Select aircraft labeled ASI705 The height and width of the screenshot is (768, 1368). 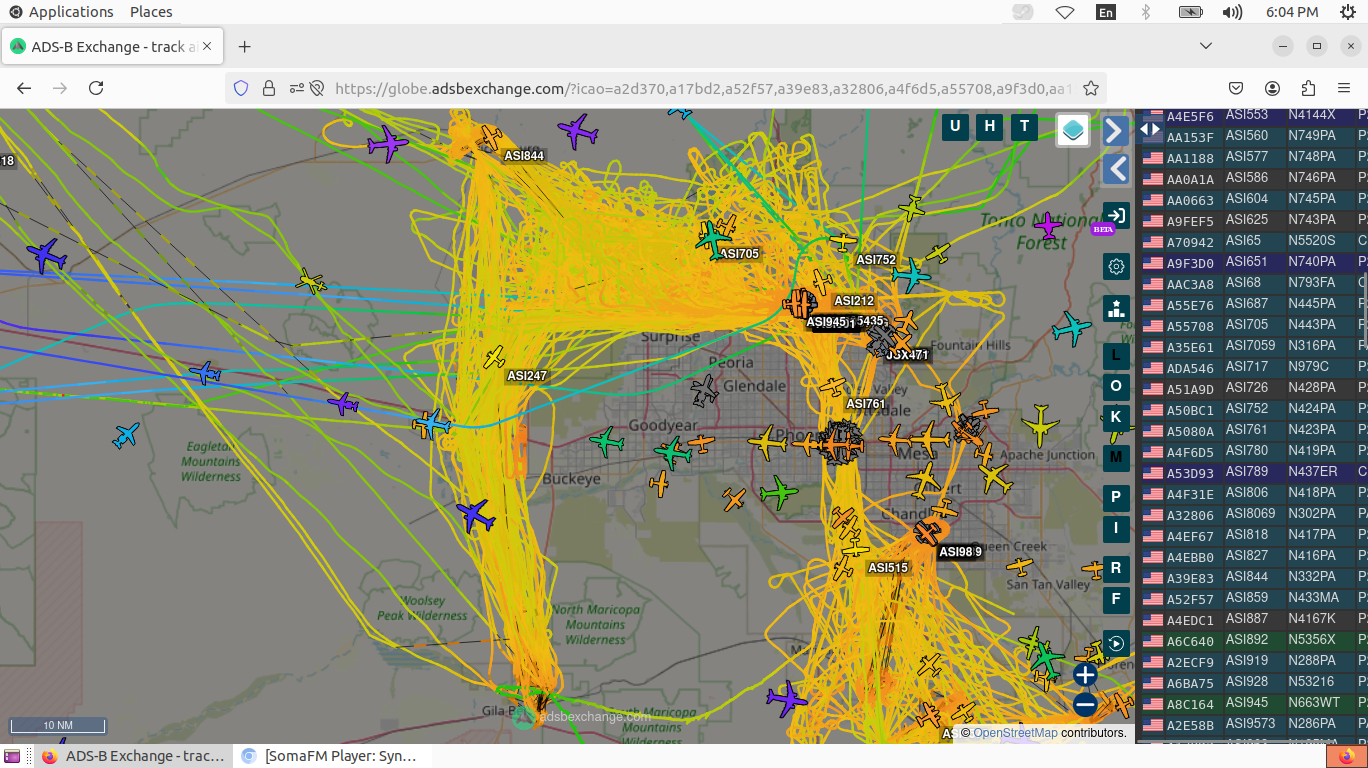point(739,254)
